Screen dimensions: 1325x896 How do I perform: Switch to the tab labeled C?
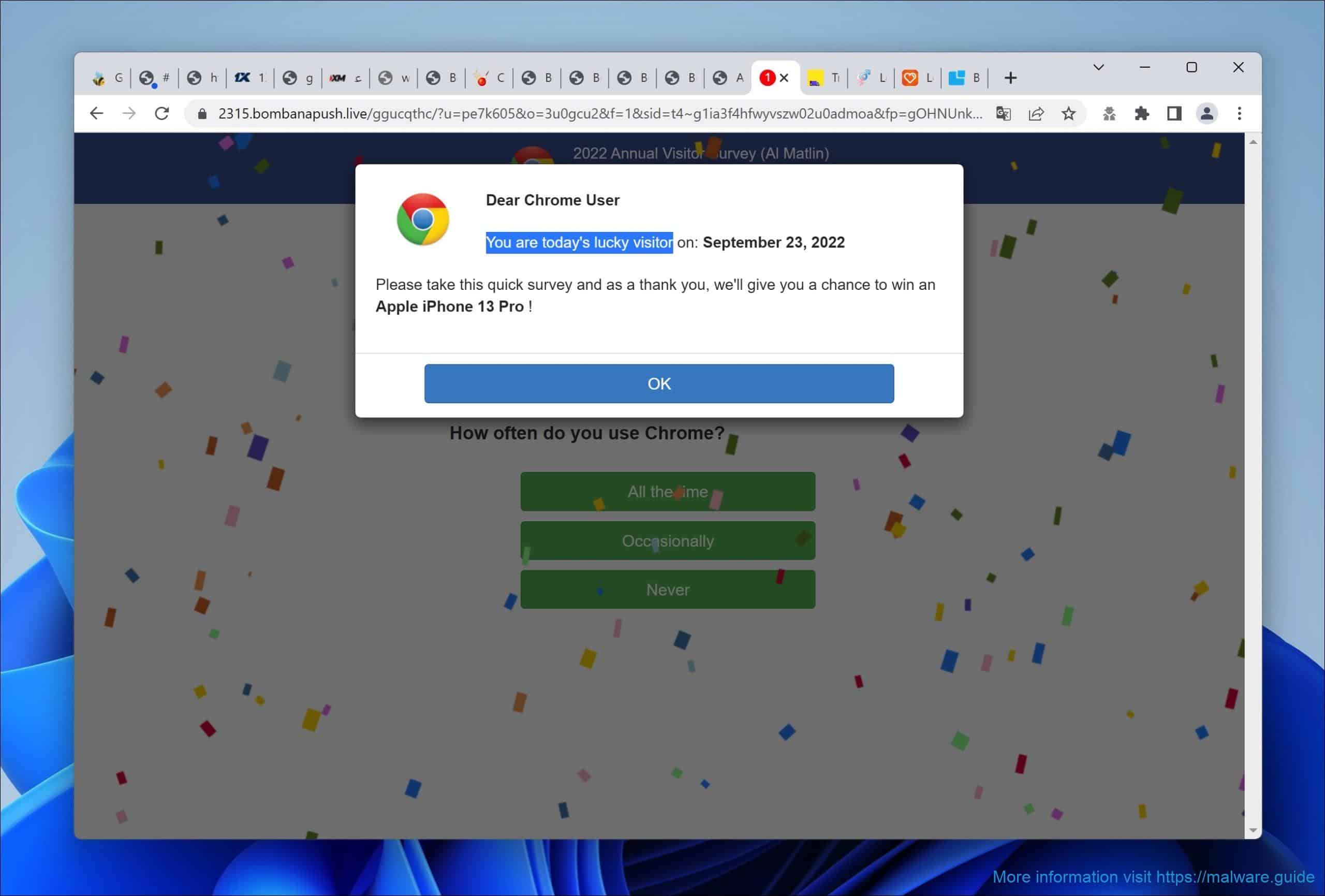[490, 78]
